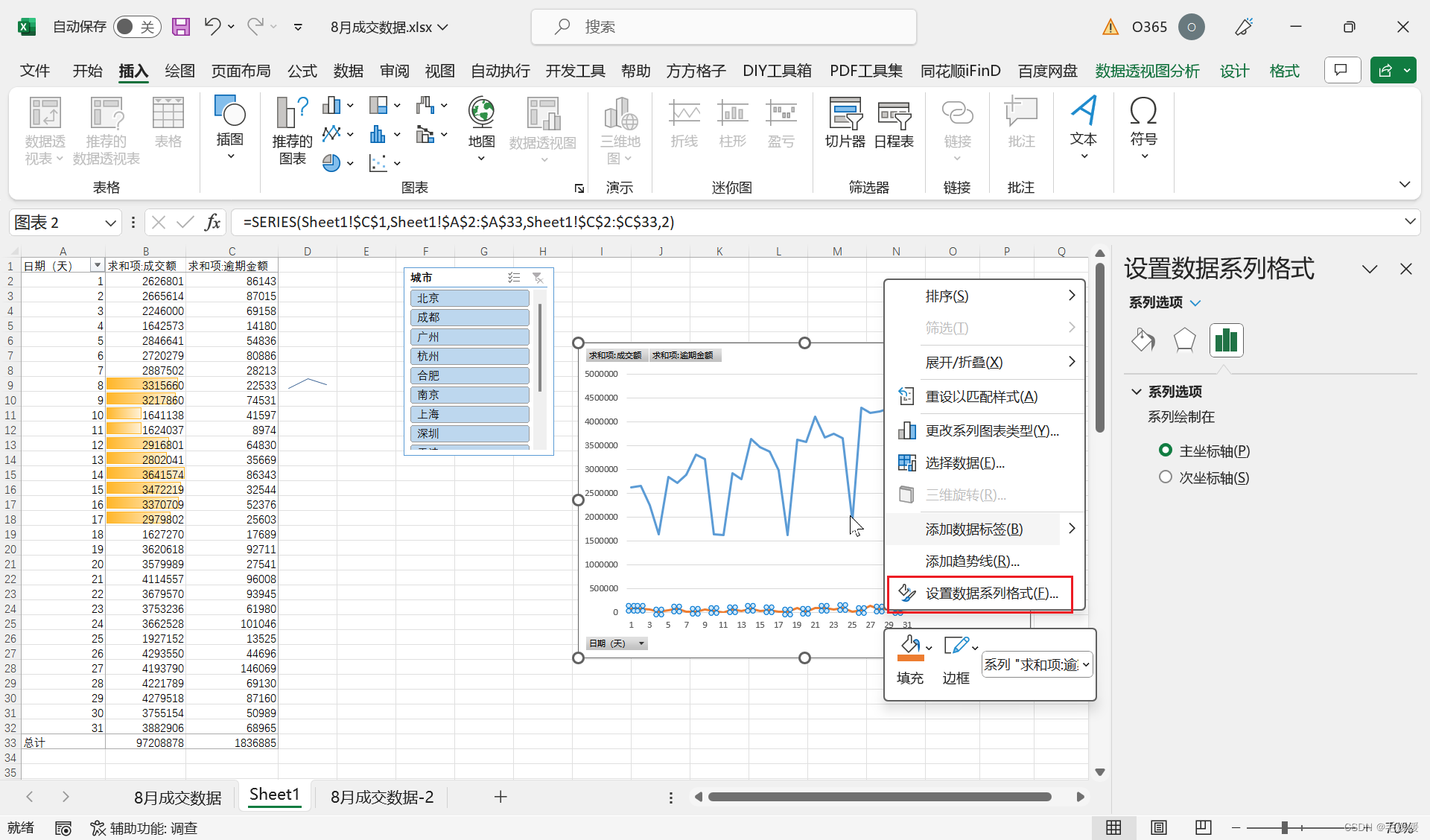Click the line chart insert icon
Viewport: 1430px width, 840px height.
coord(331,134)
